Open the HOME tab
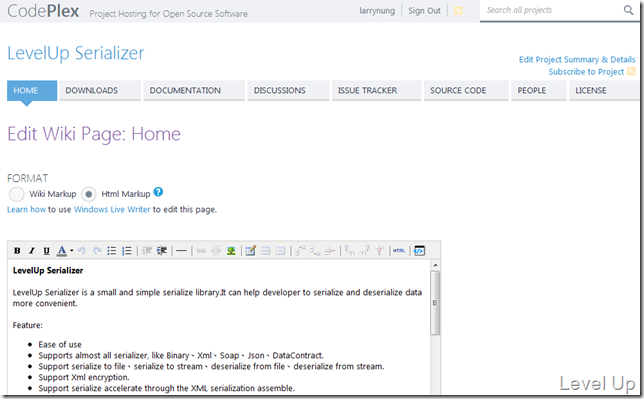The width and height of the screenshot is (644, 399). click(x=32, y=90)
